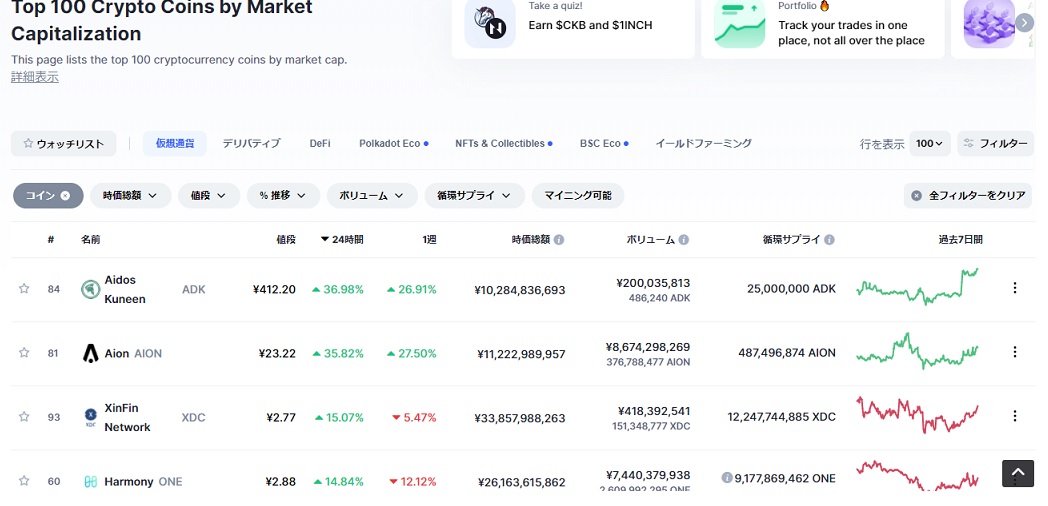
Task: Open the Aion AION name link
Action: (133, 354)
